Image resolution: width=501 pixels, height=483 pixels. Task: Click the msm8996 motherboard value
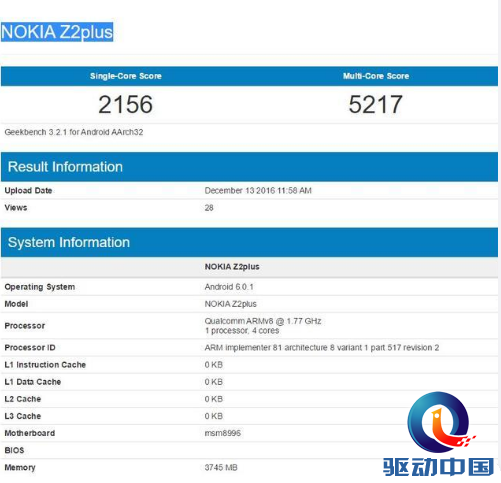(x=223, y=433)
